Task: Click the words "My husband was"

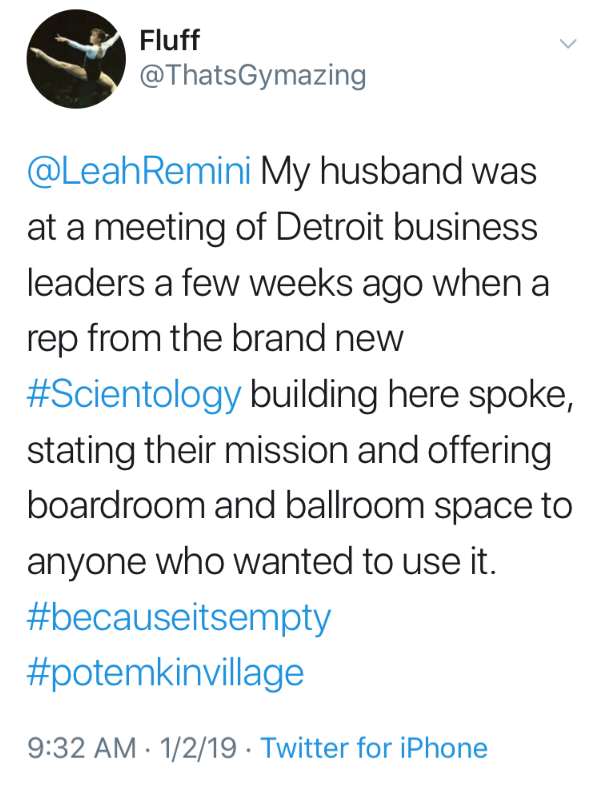Action: pyautogui.click(x=399, y=171)
